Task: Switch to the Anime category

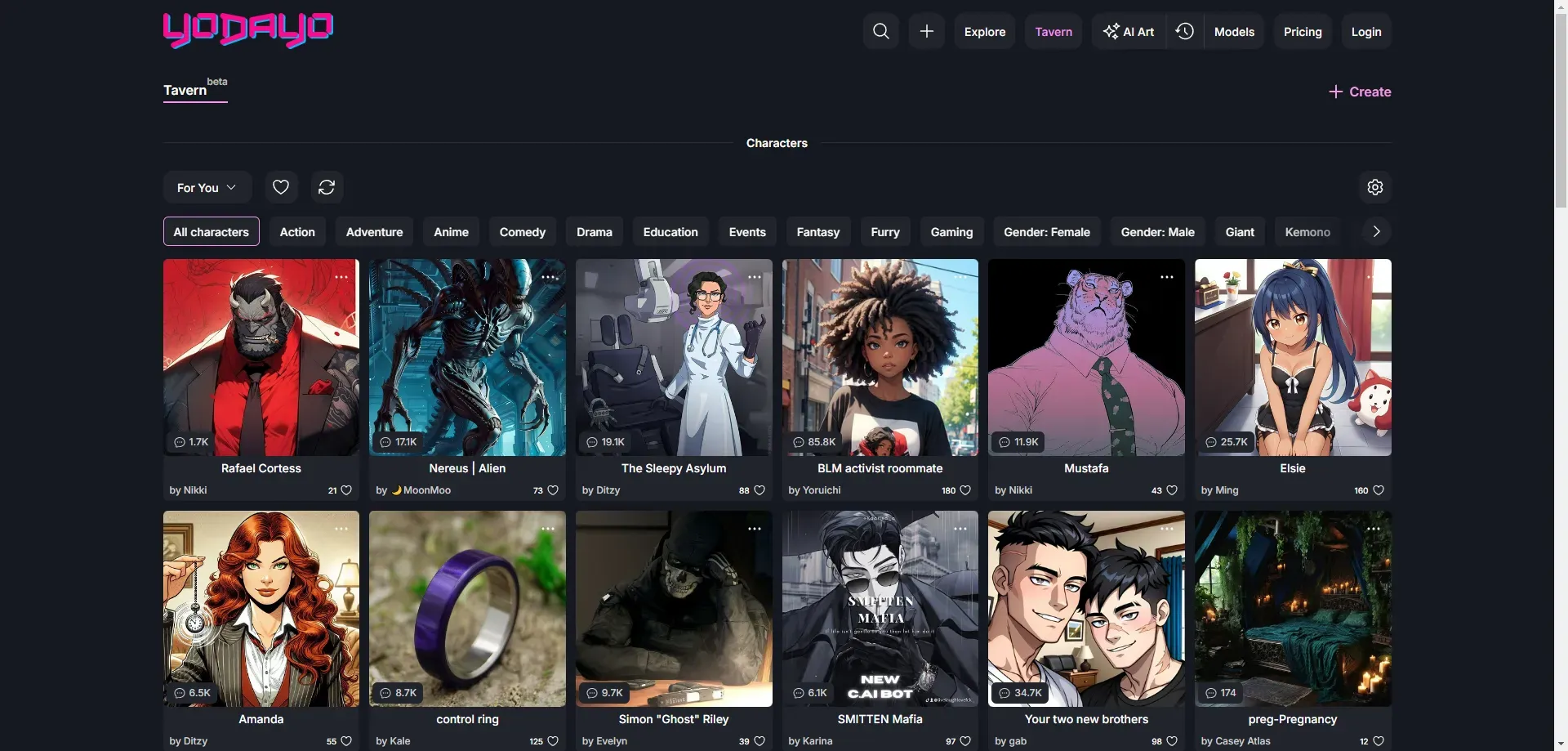Action: [x=451, y=232]
